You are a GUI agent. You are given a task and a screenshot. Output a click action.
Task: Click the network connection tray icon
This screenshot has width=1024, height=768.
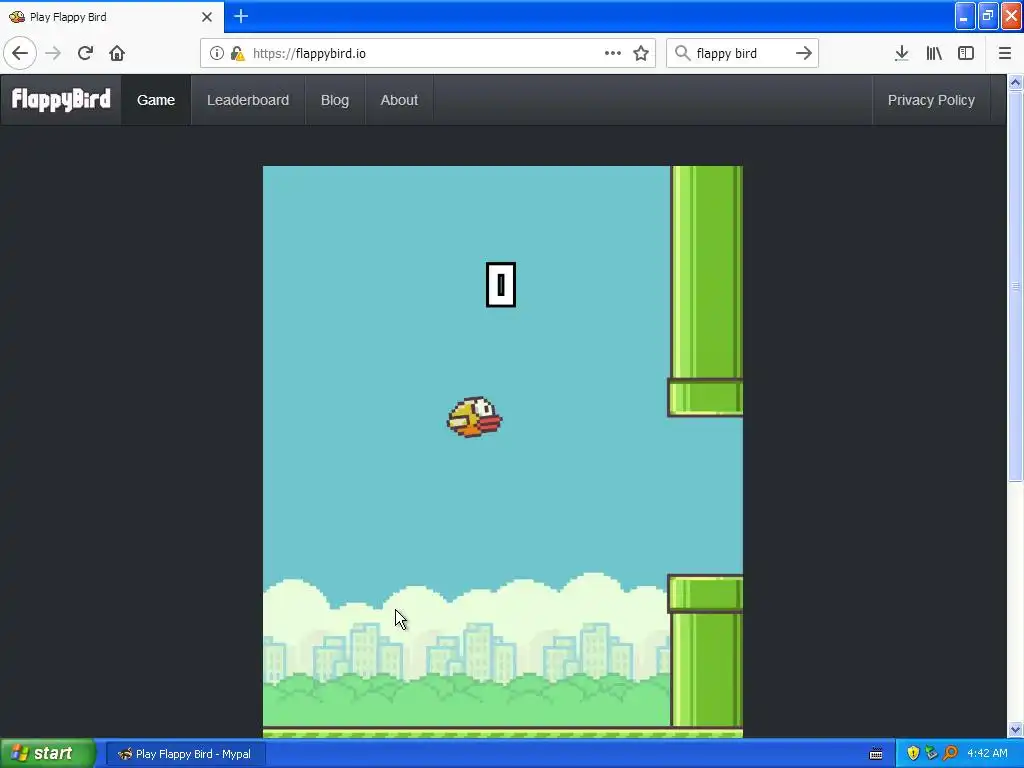tap(932, 754)
